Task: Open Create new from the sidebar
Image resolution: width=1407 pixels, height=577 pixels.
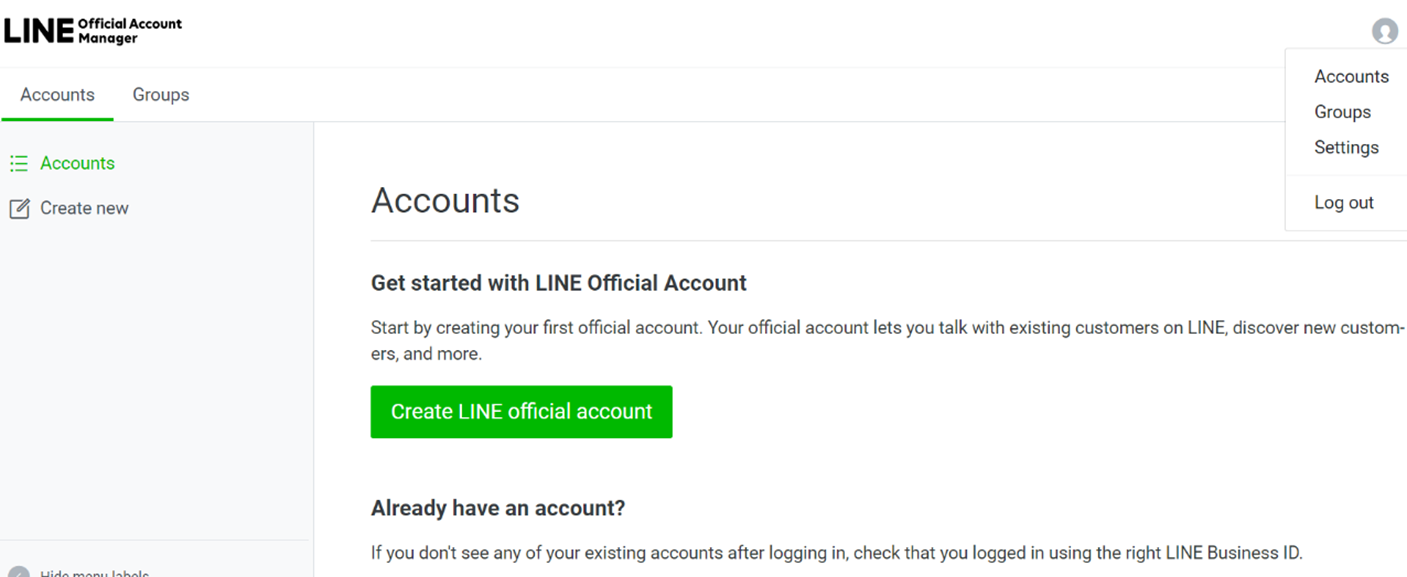Action: pyautogui.click(x=84, y=208)
